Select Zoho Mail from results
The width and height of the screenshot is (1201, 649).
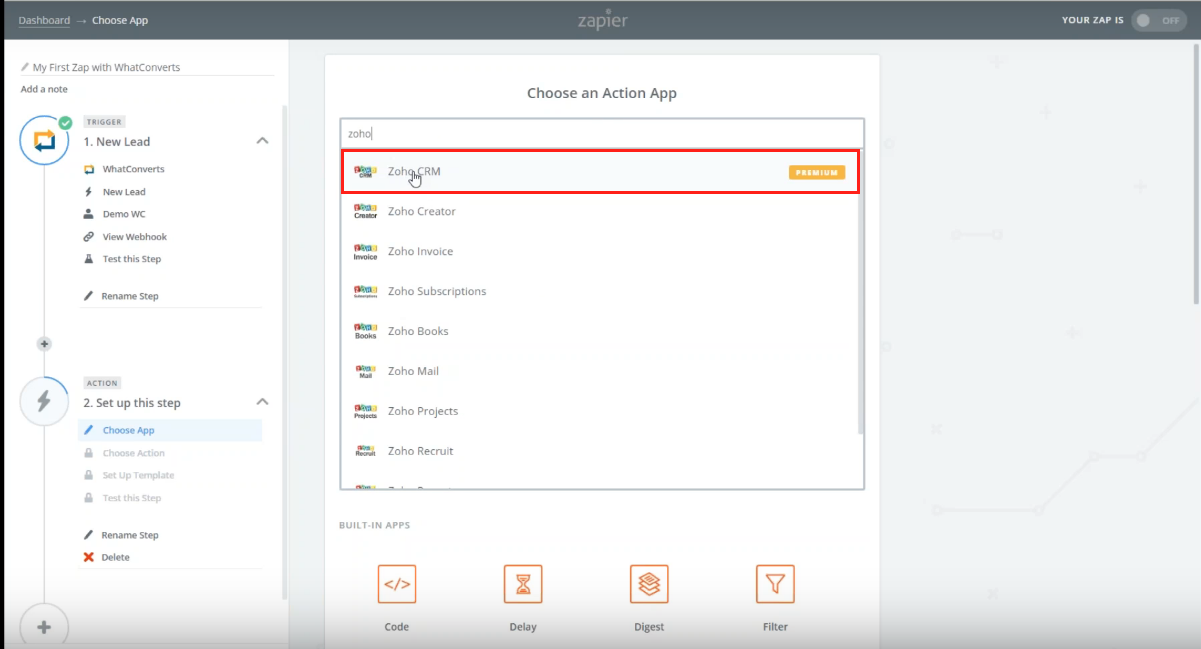point(600,371)
